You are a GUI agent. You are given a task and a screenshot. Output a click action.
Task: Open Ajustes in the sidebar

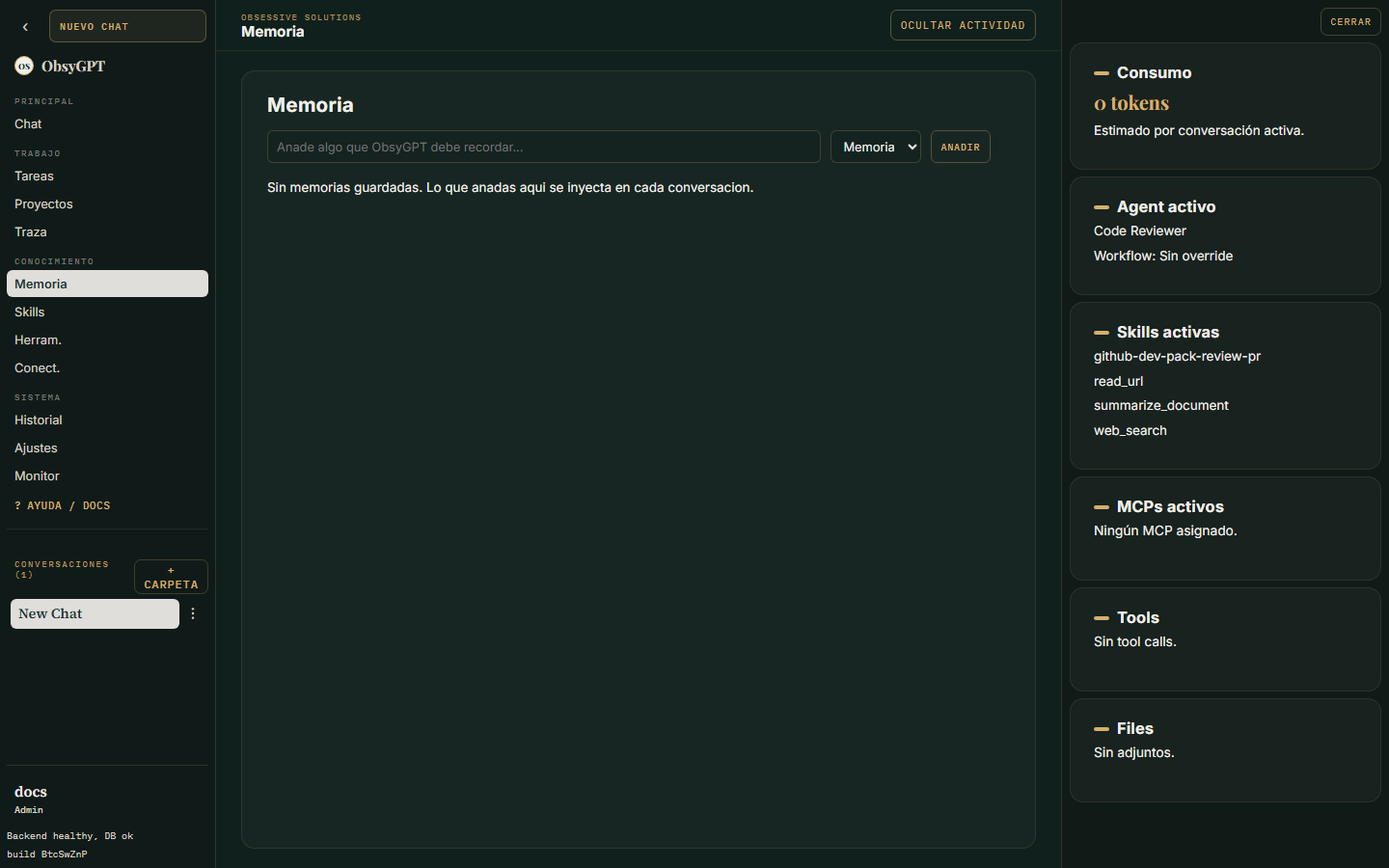[107, 448]
